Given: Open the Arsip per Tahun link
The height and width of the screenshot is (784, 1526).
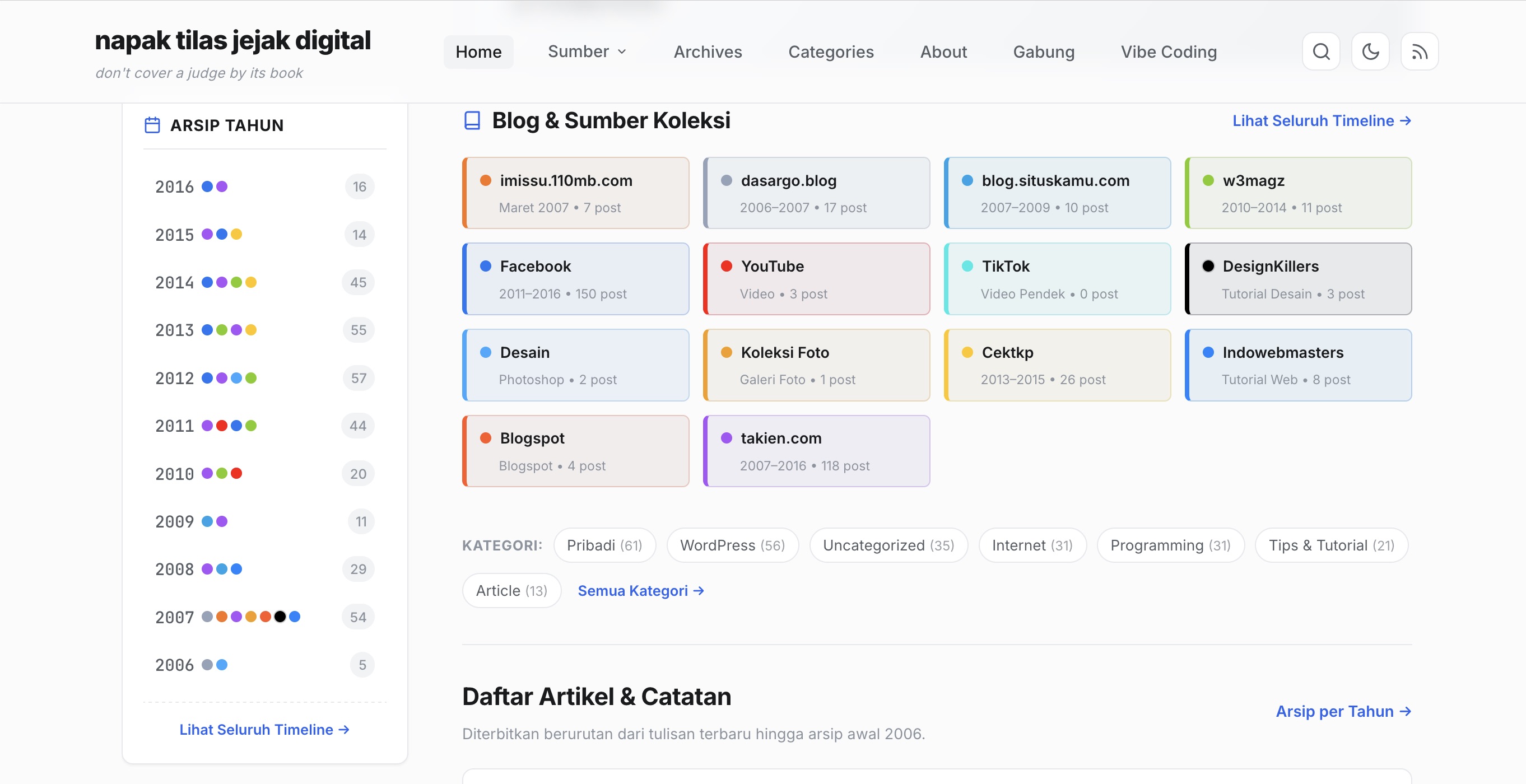Looking at the screenshot, I should coord(1343,711).
